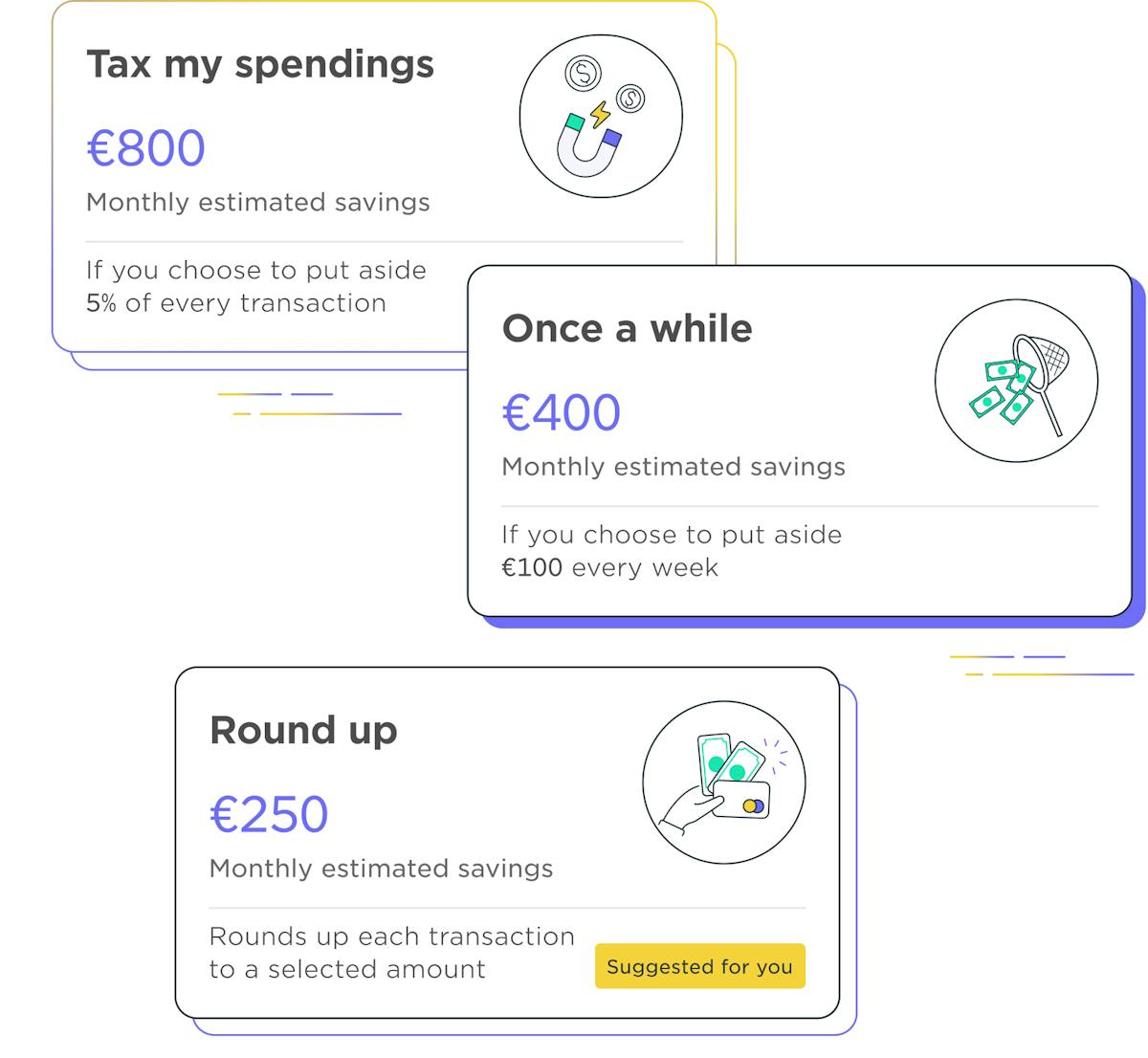Open the Once a while title

pyautogui.click(x=627, y=328)
